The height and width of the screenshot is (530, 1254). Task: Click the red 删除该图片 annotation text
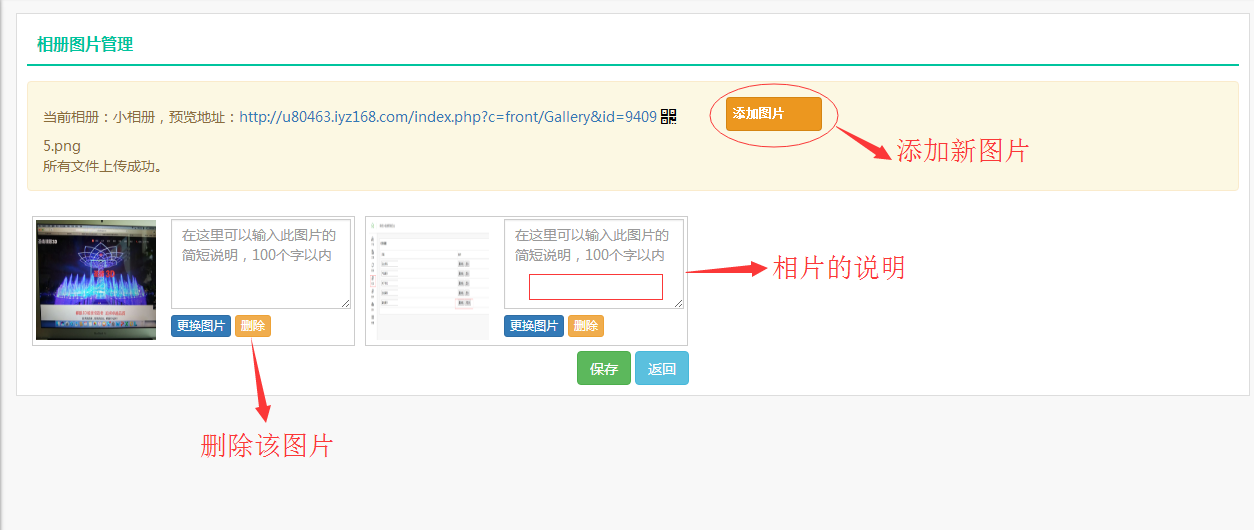pos(267,446)
